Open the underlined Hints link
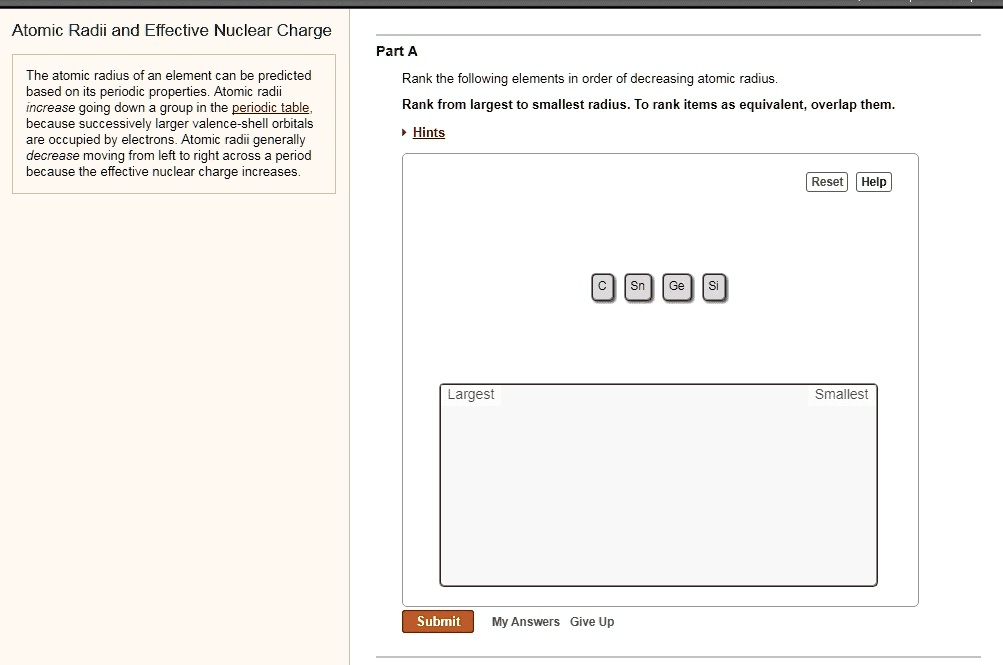 click(x=428, y=132)
